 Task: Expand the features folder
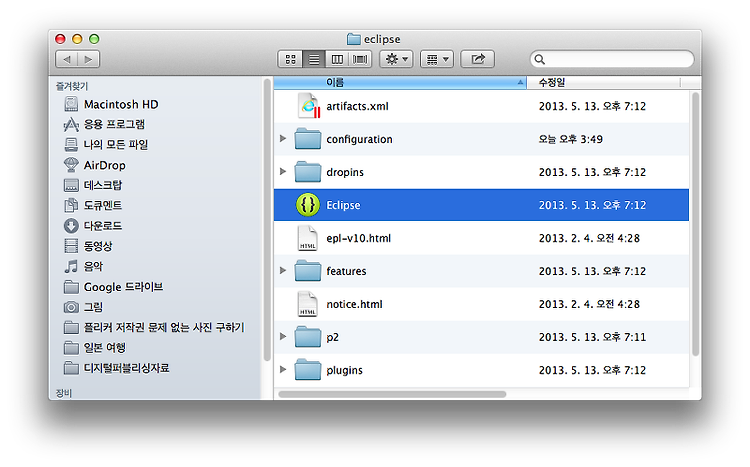(x=283, y=270)
